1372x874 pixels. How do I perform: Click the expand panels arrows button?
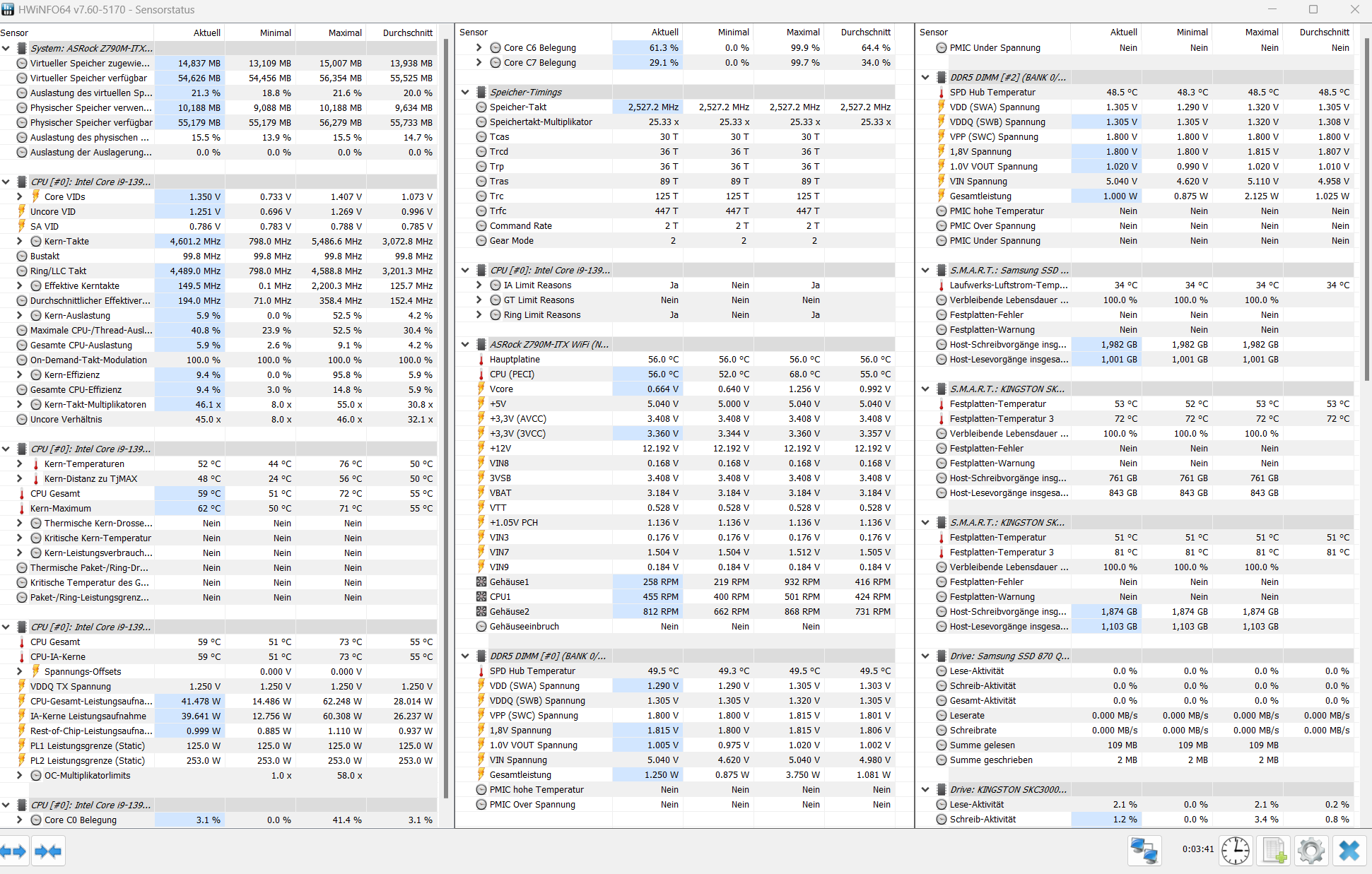(x=13, y=851)
